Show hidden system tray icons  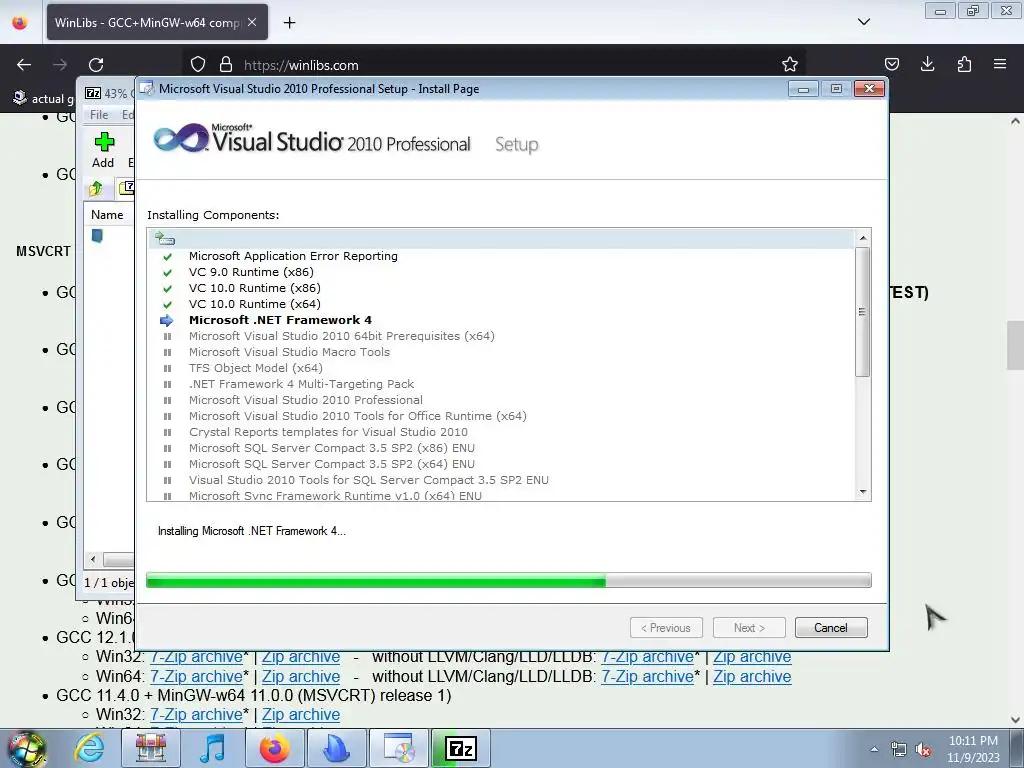coord(874,749)
